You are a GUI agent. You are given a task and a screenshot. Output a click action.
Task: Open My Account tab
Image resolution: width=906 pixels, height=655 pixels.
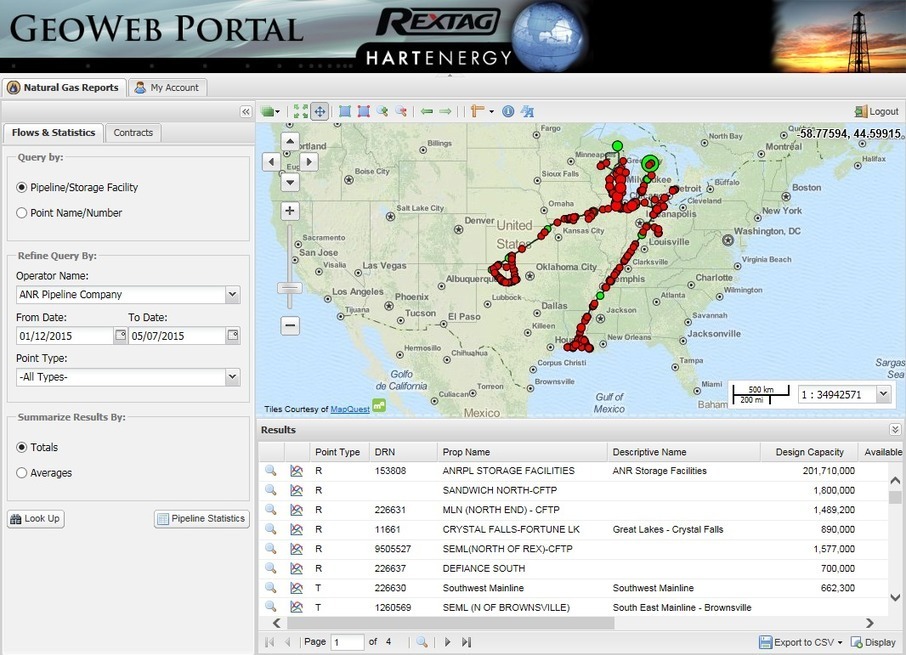click(167, 88)
